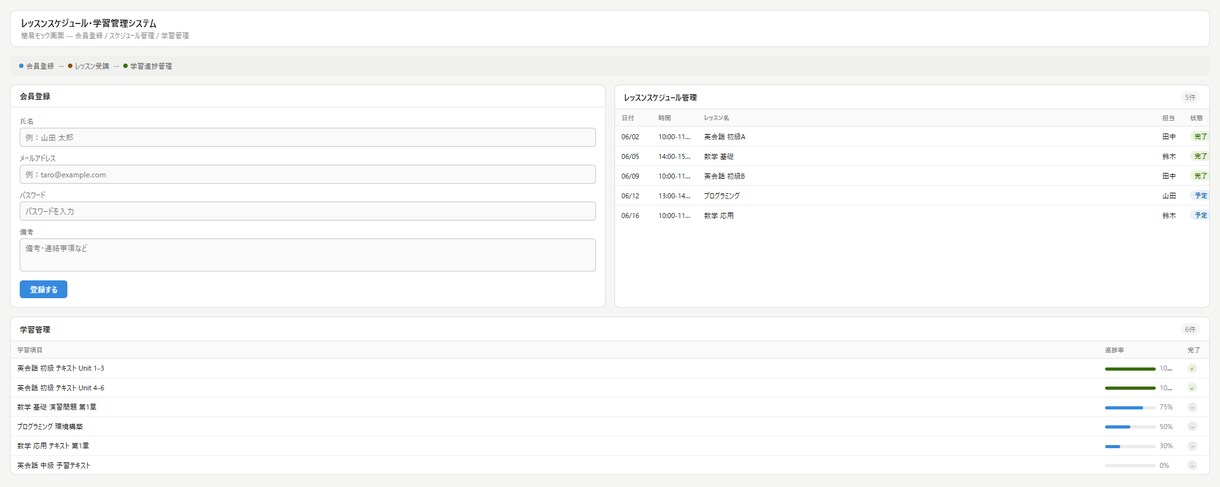Toggle completion check for 英会話 初級 Unit 1-3

click(1192, 369)
